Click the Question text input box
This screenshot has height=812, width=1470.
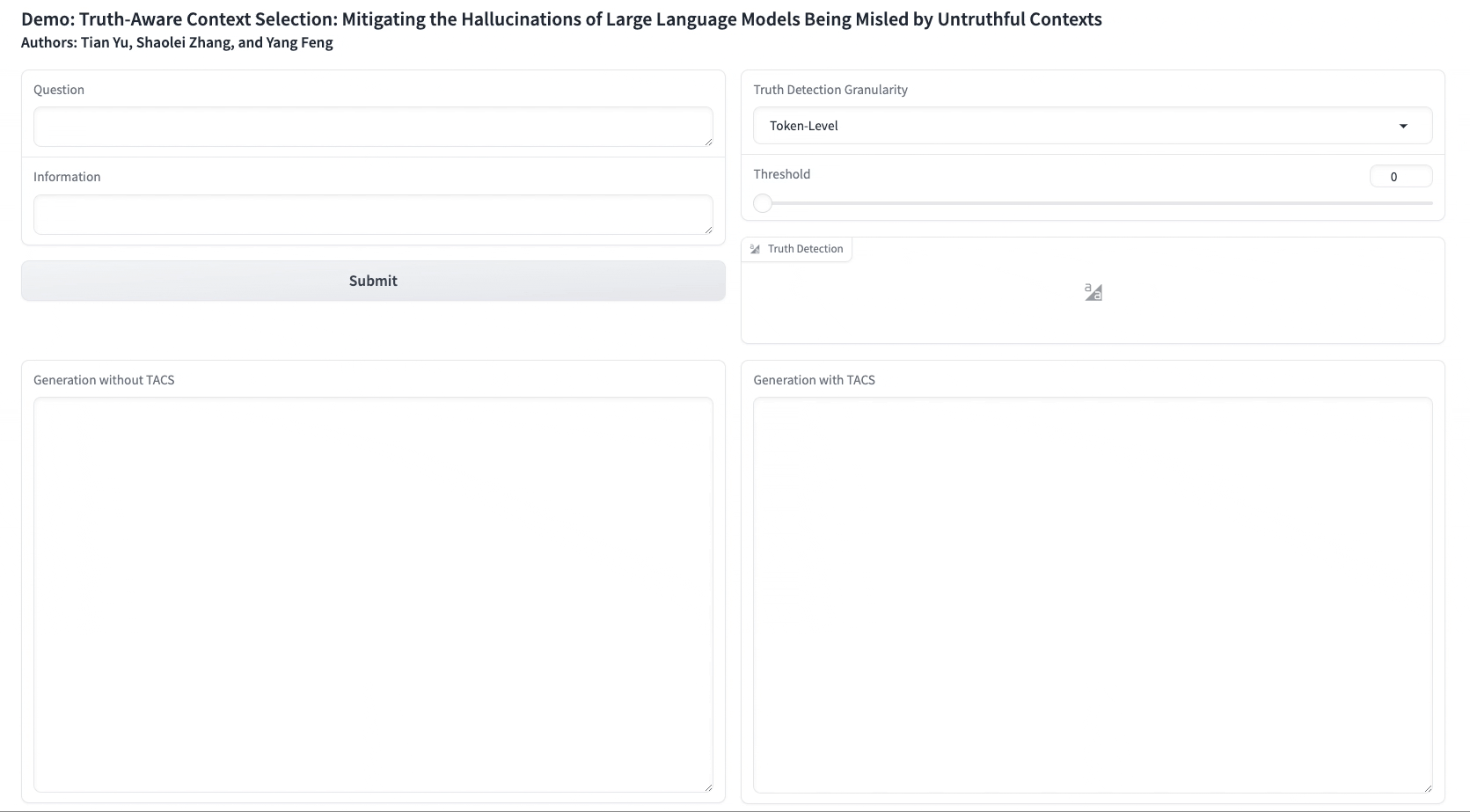pyautogui.click(x=373, y=127)
